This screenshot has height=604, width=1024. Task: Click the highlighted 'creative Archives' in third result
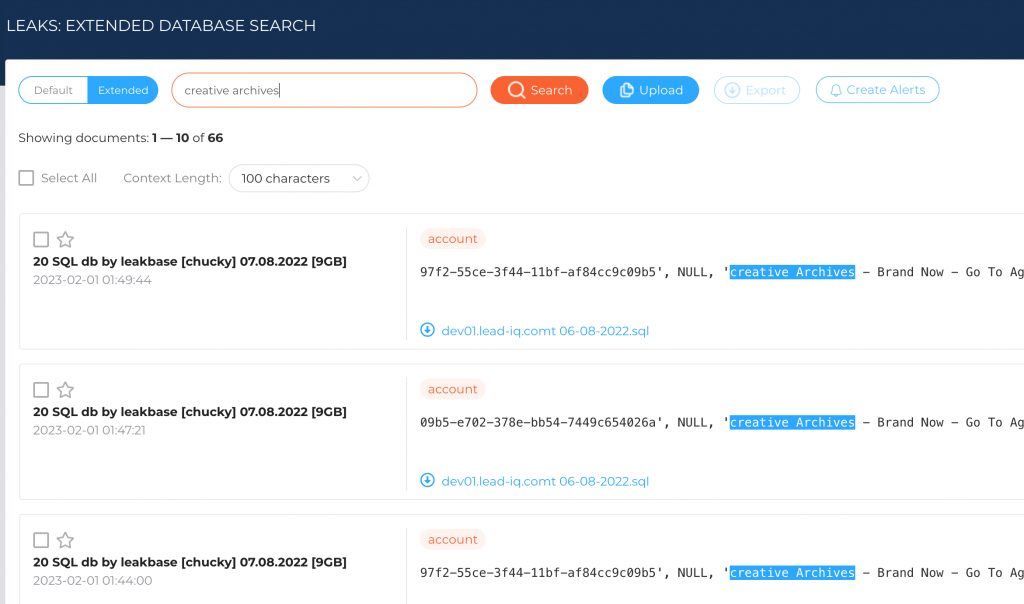[x=792, y=573]
